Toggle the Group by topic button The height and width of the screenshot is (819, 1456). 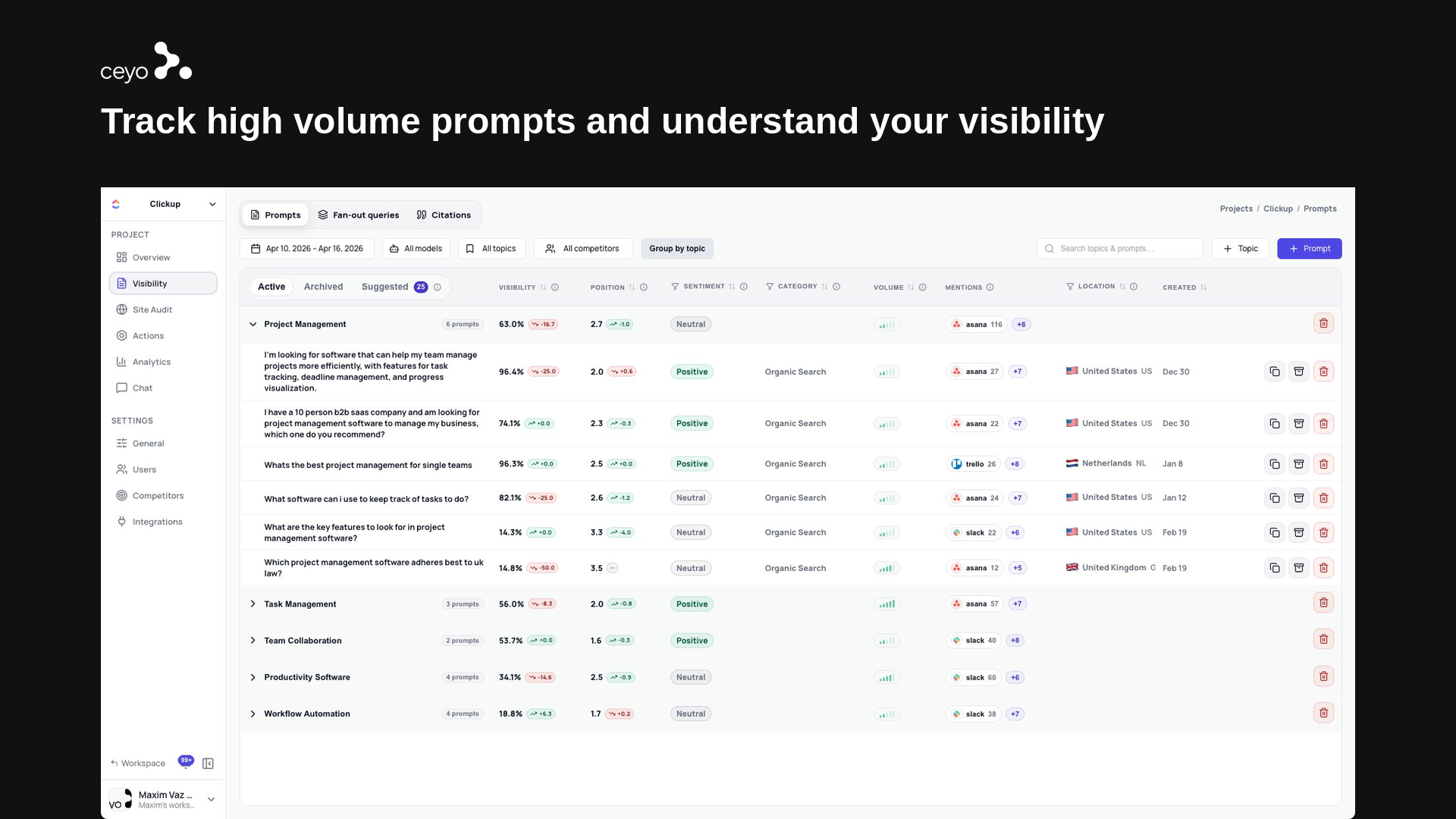[x=677, y=249]
